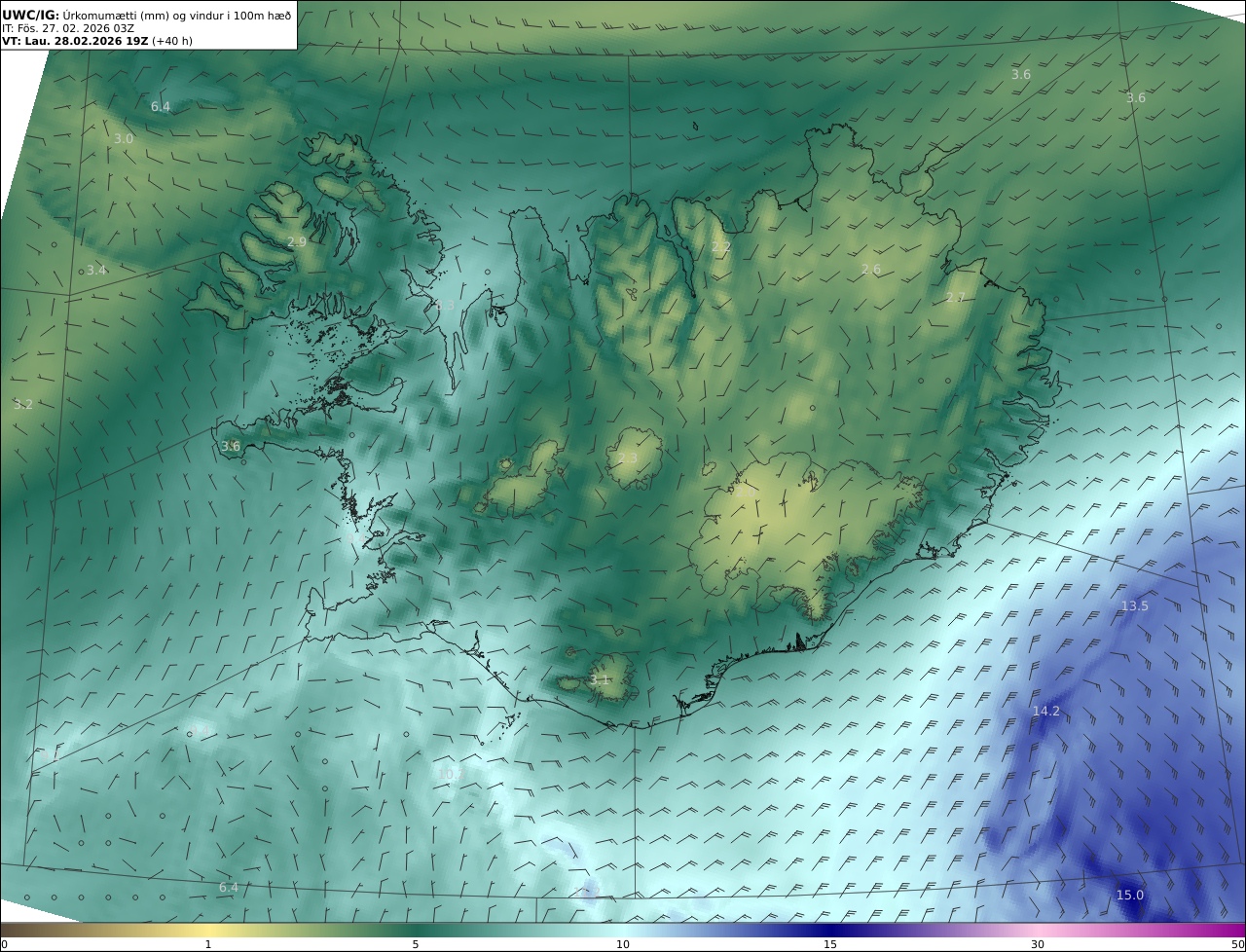The height and width of the screenshot is (952, 1246).
Task: Click the colour scale tick label 10
Action: 623,944
